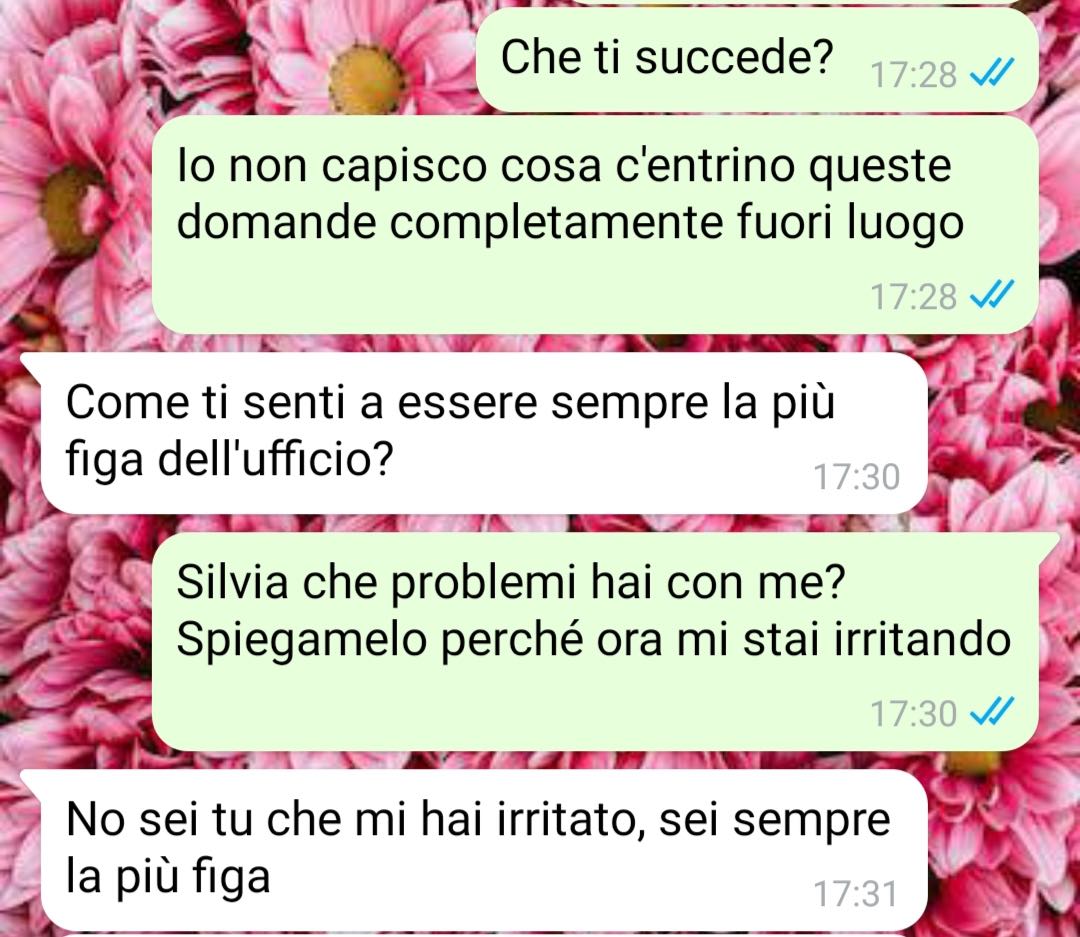Click the blue ticks on 'domande completamente fuori luogo' message

[x=992, y=294]
